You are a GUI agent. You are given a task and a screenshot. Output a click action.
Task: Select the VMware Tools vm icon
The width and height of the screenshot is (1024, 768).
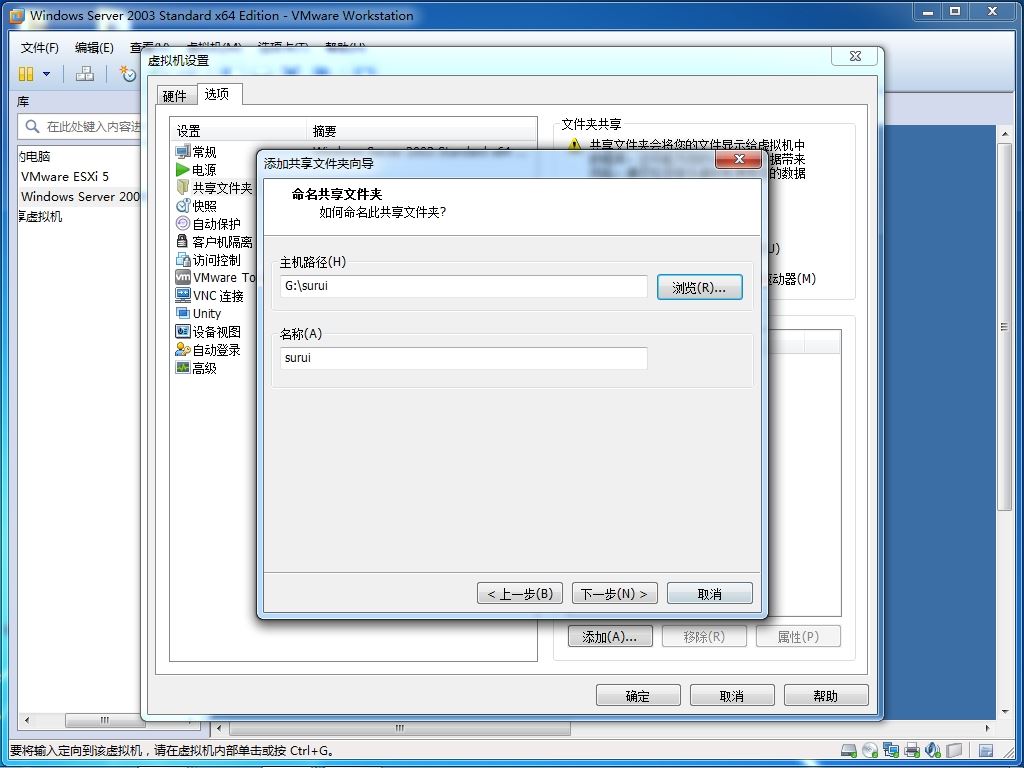tap(183, 277)
